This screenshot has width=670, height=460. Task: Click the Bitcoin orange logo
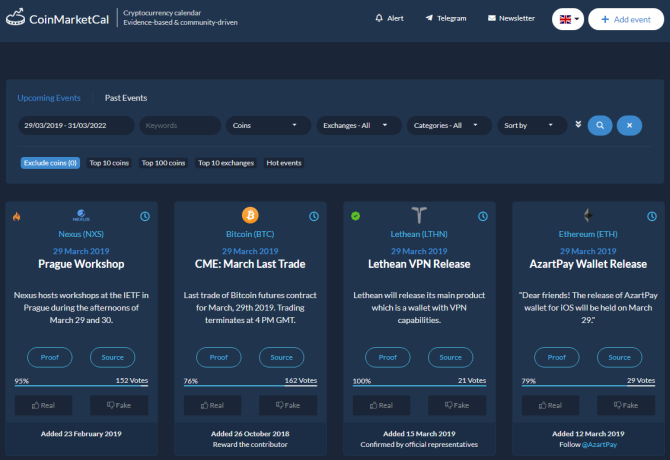coord(250,215)
